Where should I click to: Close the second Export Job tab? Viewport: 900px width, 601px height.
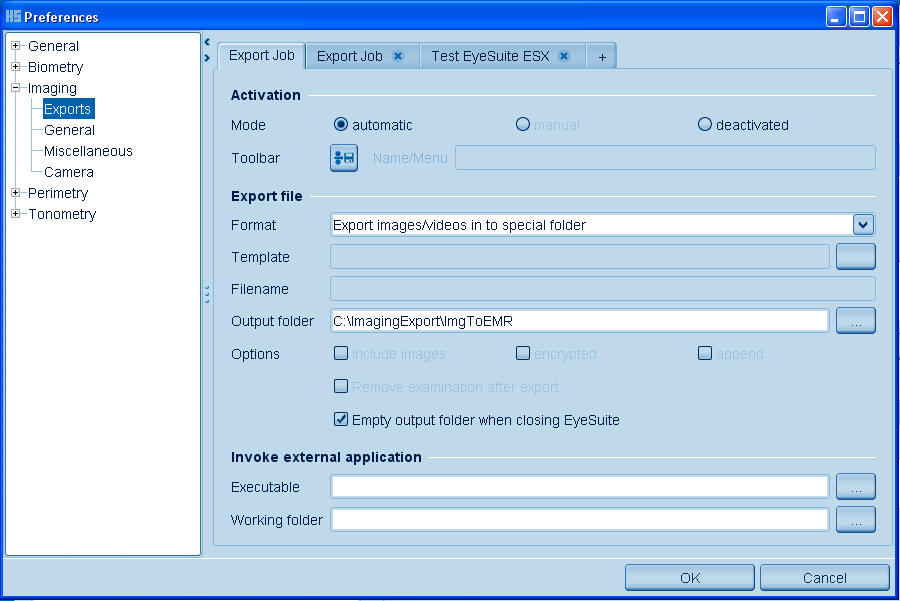398,57
